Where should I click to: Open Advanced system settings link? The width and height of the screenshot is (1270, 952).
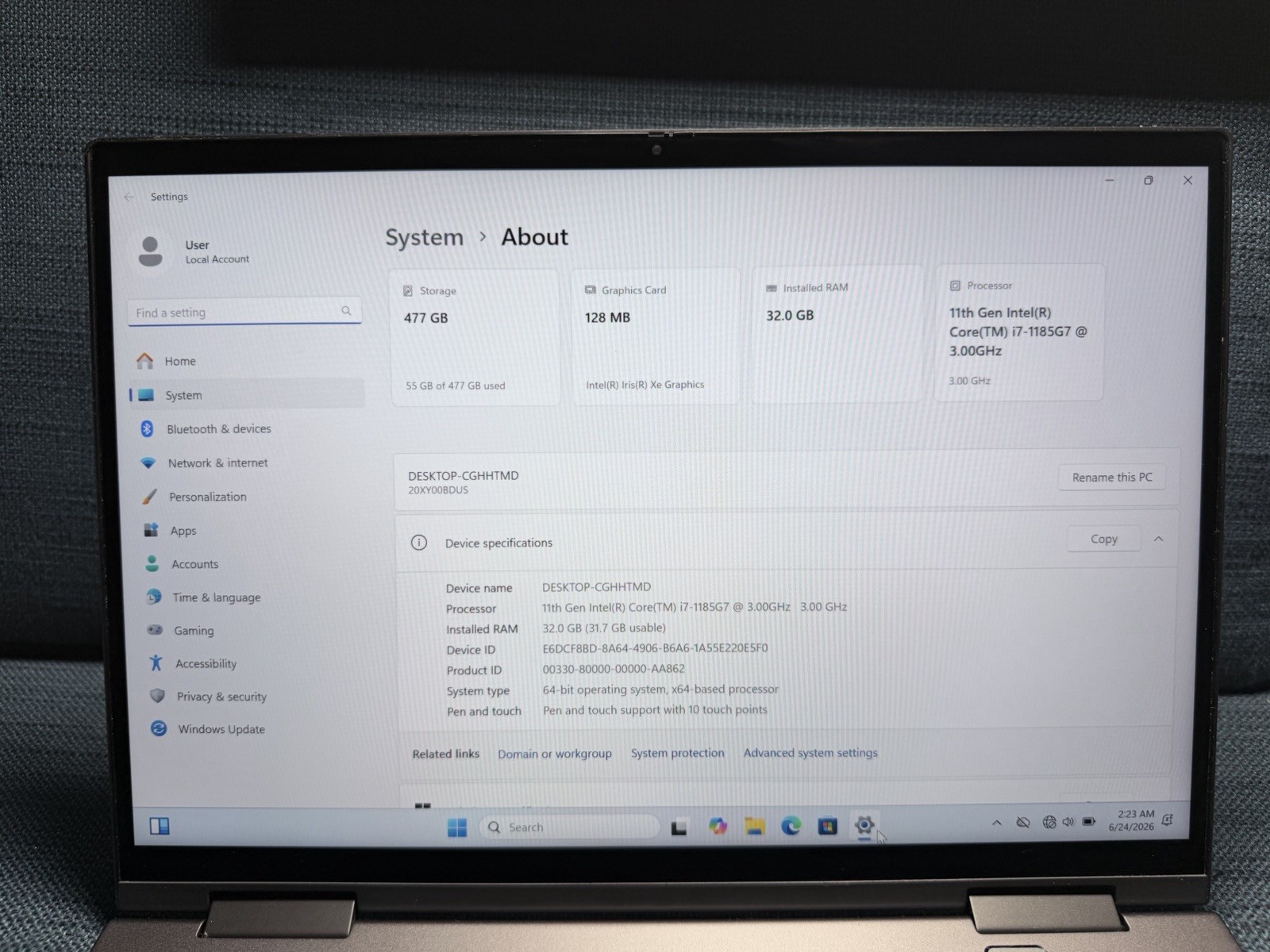point(810,753)
